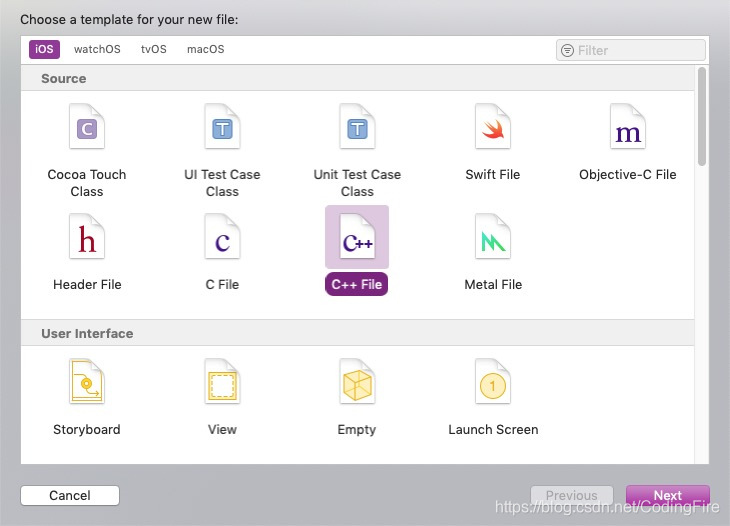Click the "Unit Test Case Class" label

(357, 183)
